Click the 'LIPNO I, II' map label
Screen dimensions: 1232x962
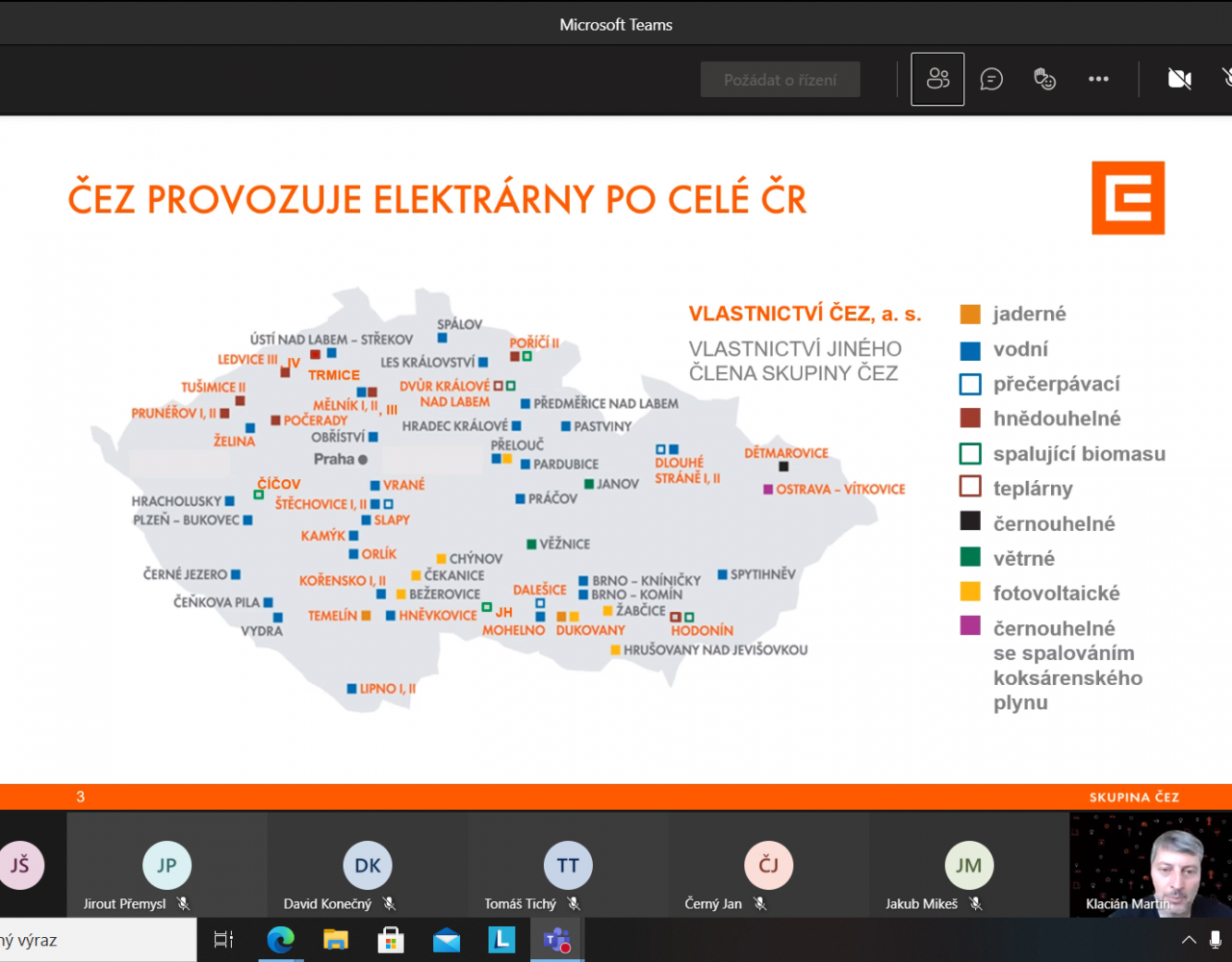pyautogui.click(x=388, y=689)
